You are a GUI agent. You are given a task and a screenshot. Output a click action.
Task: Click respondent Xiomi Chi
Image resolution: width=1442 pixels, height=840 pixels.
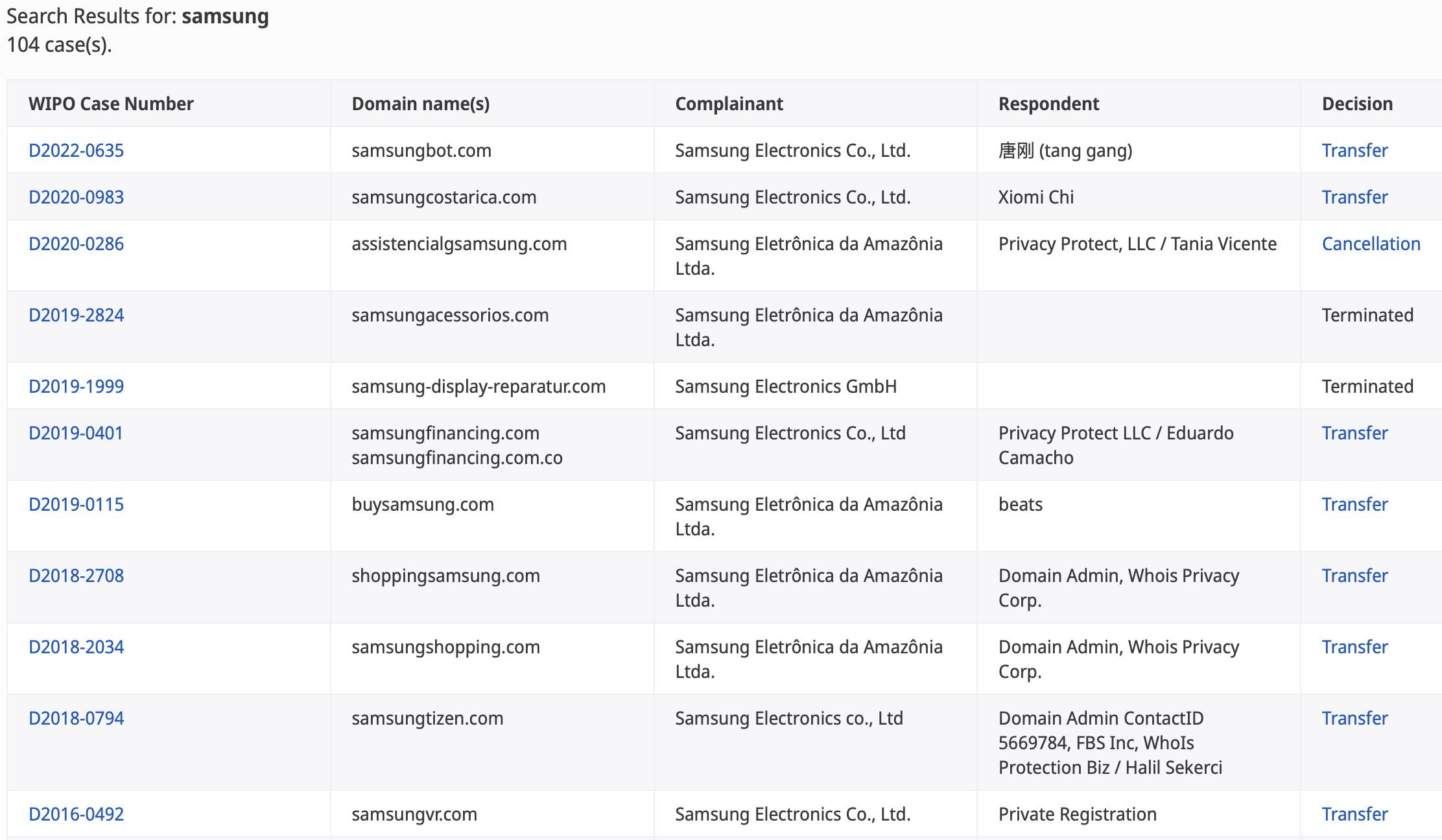pos(1036,197)
